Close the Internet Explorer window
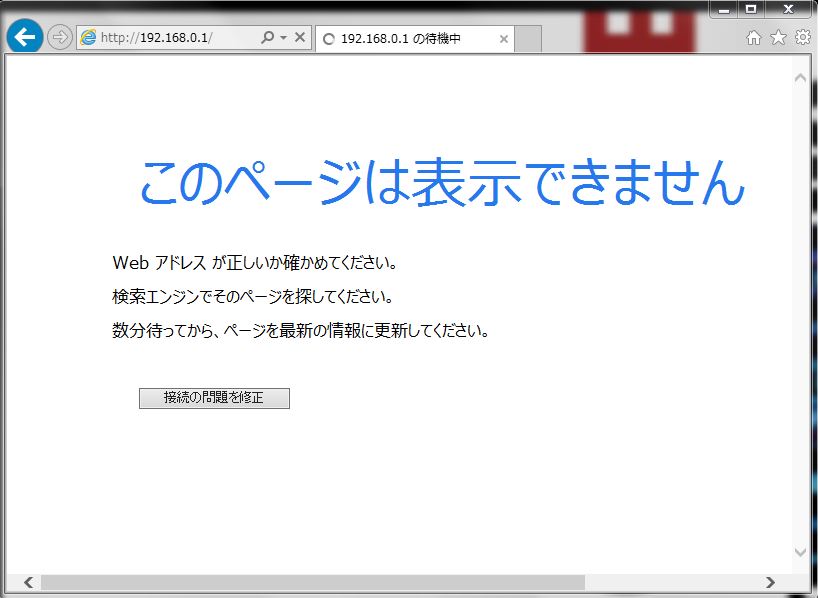The height and width of the screenshot is (598, 818). [788, 9]
